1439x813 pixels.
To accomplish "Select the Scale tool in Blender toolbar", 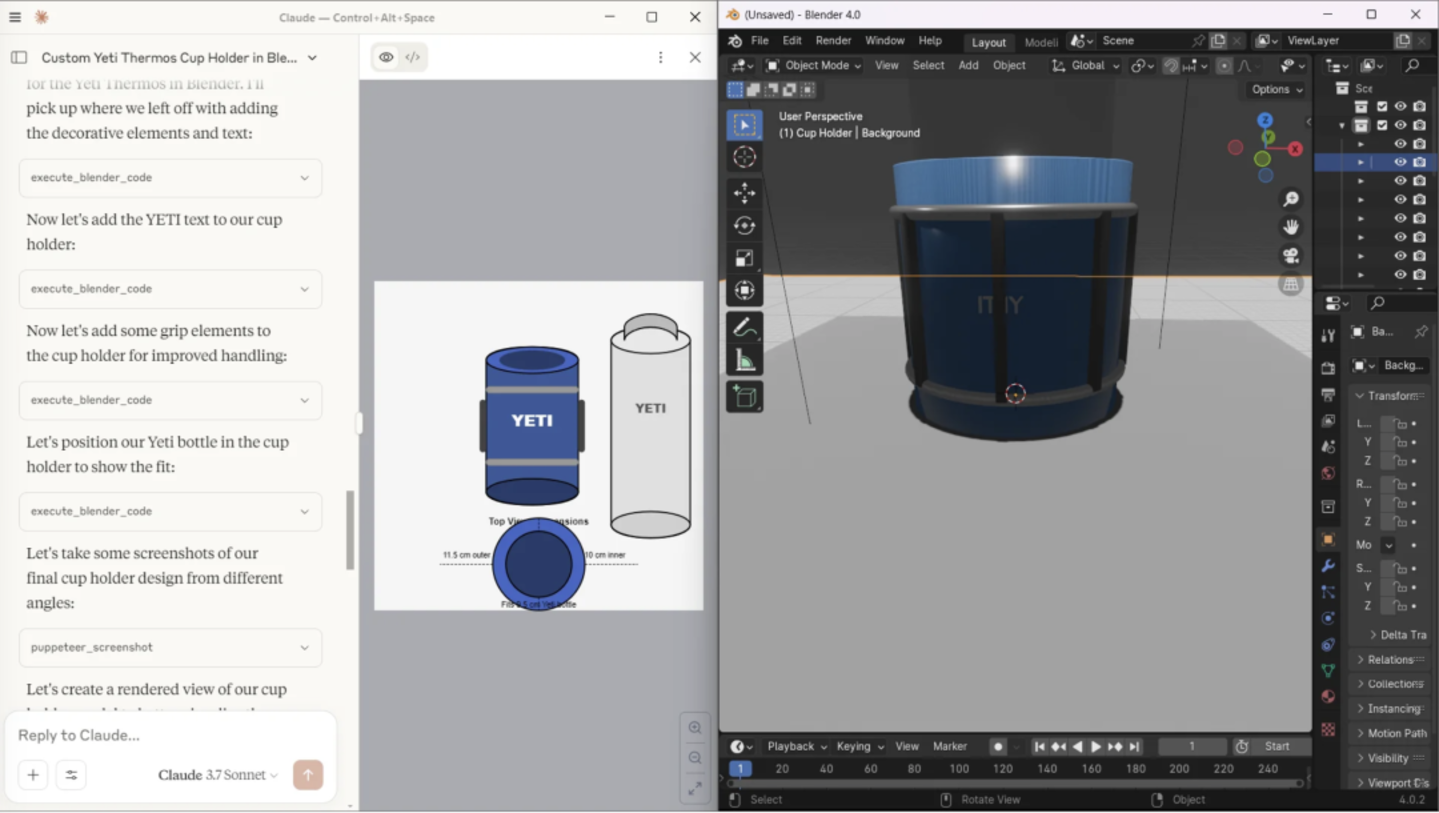I will coord(744,258).
